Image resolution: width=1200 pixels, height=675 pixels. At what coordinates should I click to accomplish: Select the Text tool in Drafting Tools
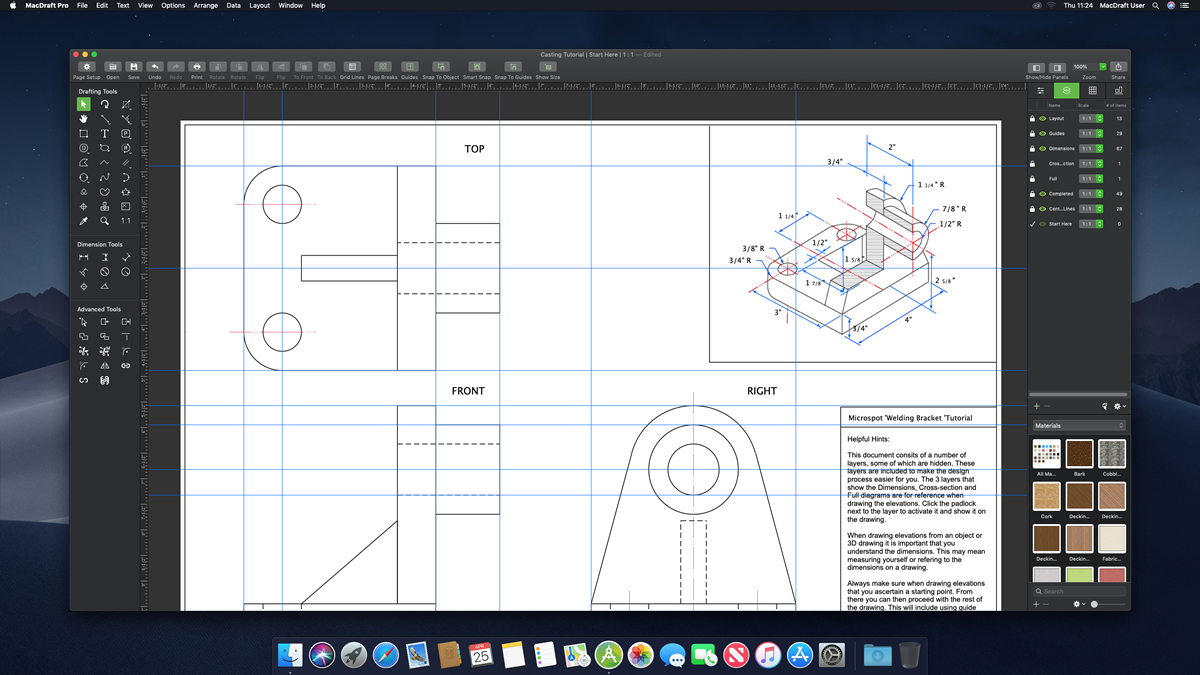[104, 133]
